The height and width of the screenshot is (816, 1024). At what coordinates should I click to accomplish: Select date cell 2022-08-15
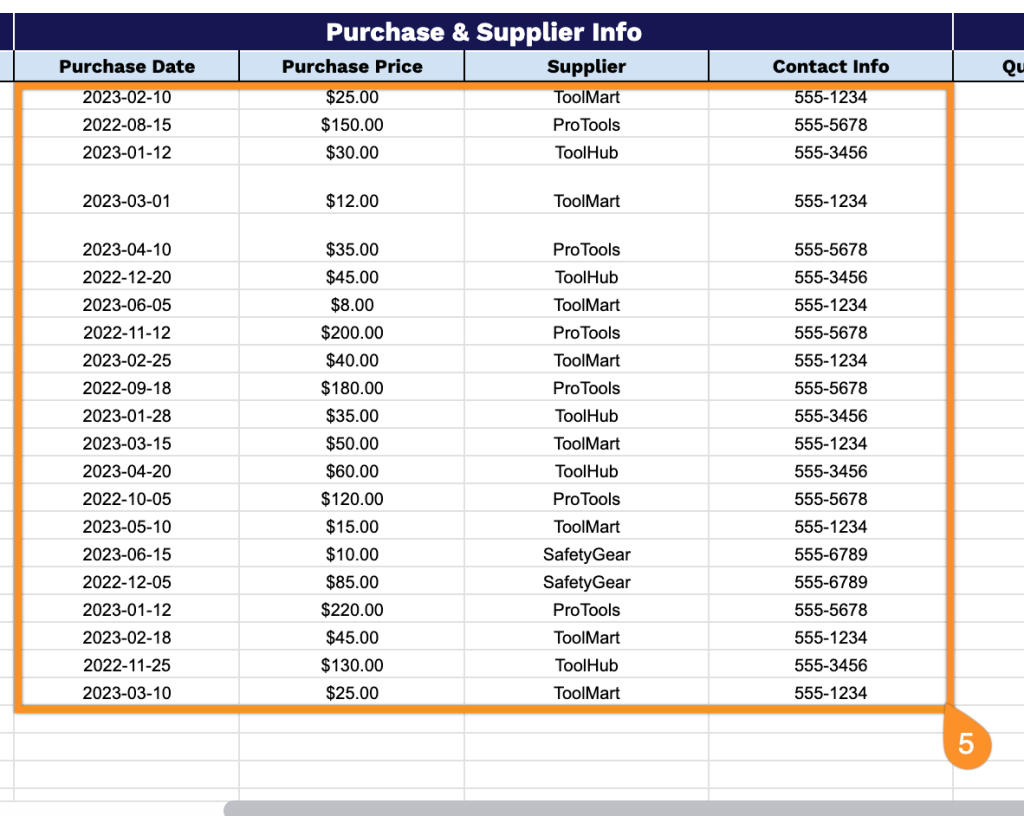pyautogui.click(x=127, y=125)
